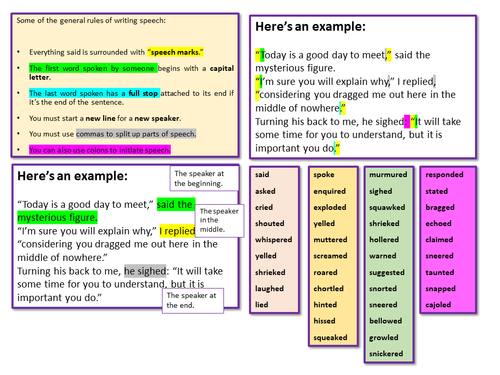Click green highlighted "mysterious figure." text
The height and width of the screenshot is (375, 500).
pyautogui.click(x=57, y=218)
